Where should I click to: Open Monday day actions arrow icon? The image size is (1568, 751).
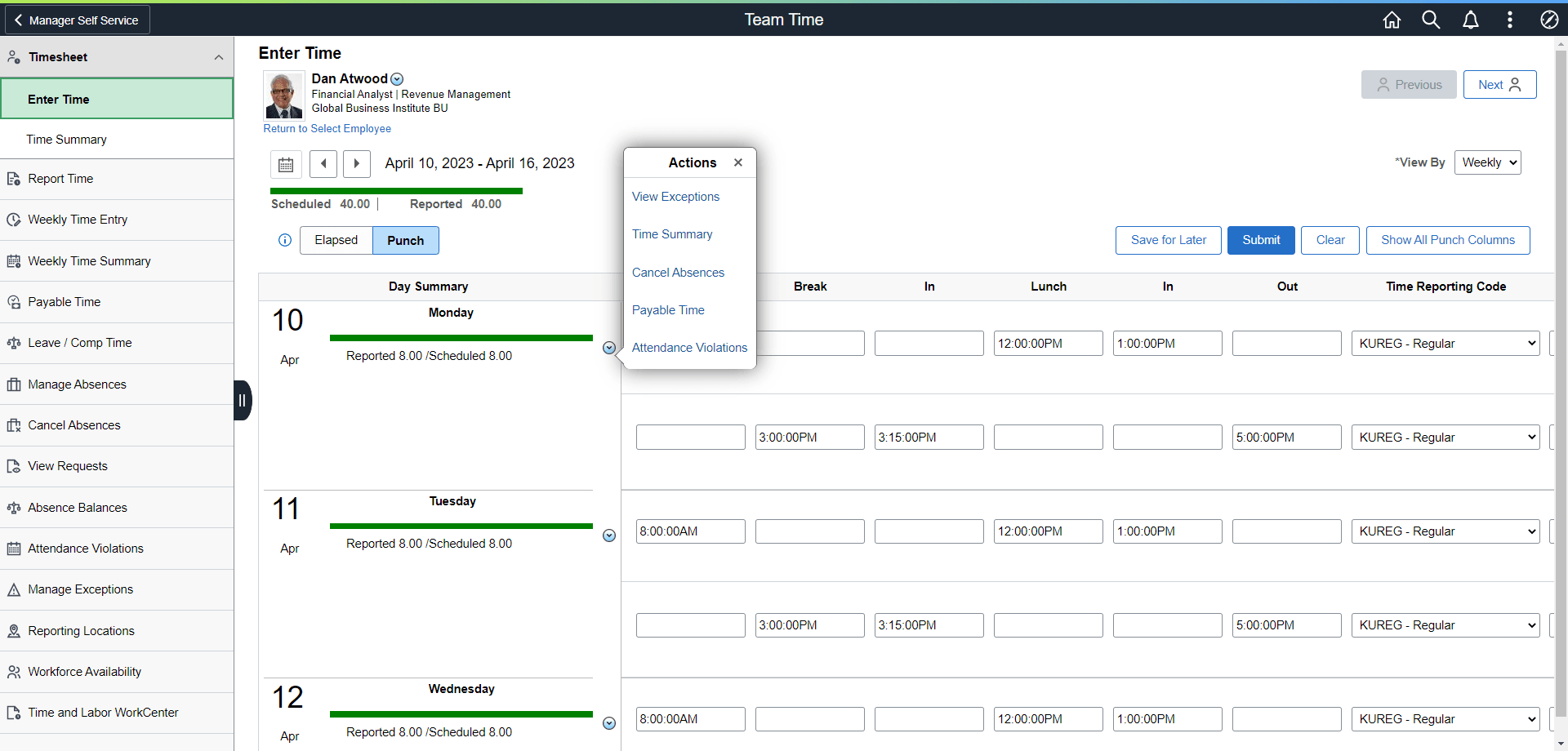[609, 348]
